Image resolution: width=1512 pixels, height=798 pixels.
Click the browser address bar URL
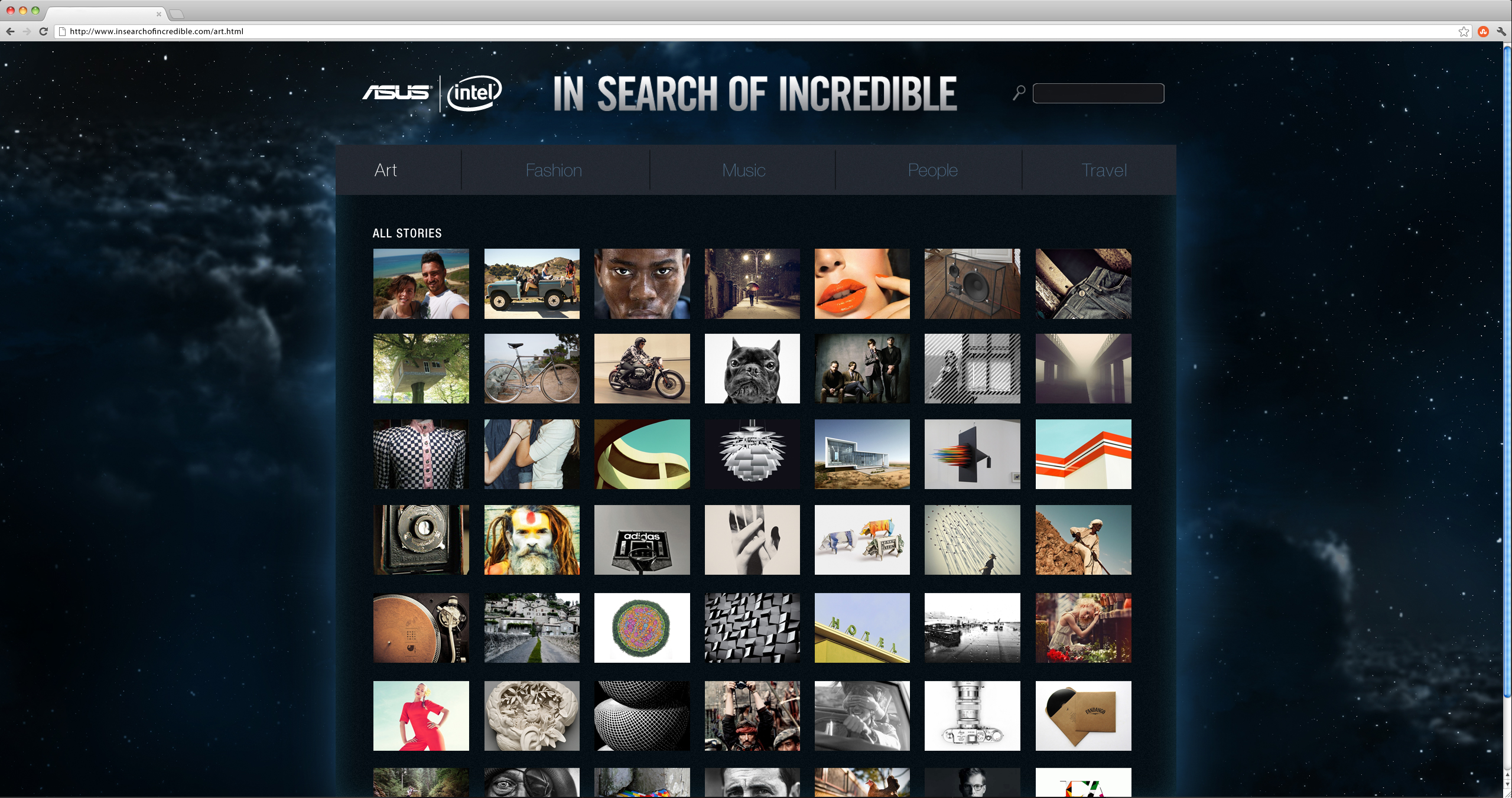click(157, 31)
